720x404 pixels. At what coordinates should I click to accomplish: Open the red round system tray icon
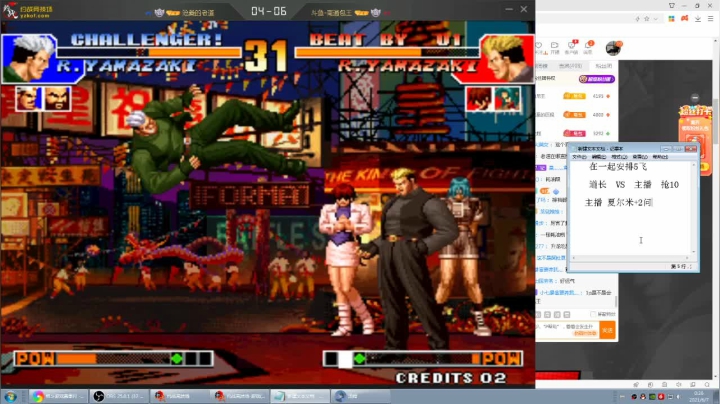click(x=661, y=396)
